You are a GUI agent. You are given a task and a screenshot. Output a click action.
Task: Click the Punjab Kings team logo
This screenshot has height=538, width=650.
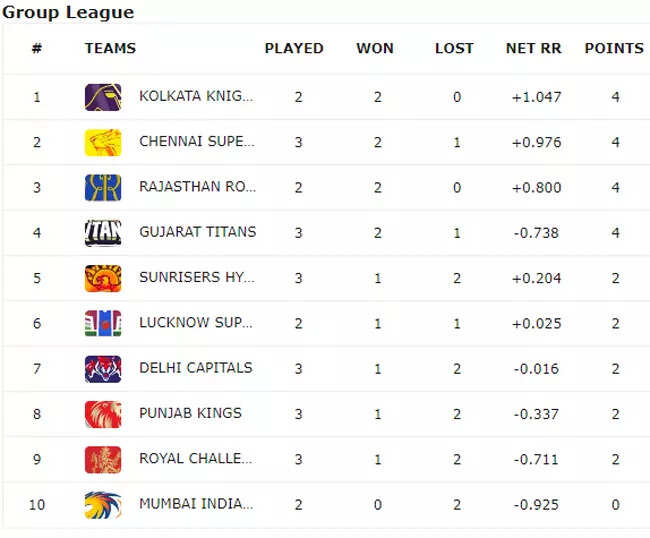[x=103, y=413]
